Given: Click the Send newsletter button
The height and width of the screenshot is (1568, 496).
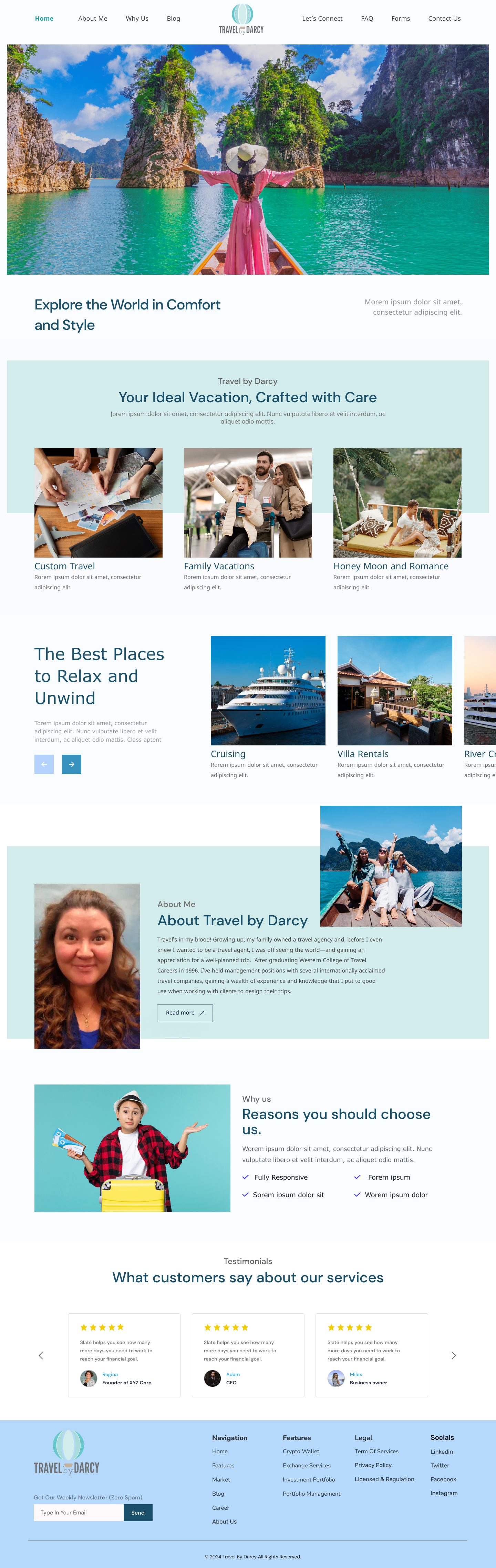Looking at the screenshot, I should (138, 1513).
